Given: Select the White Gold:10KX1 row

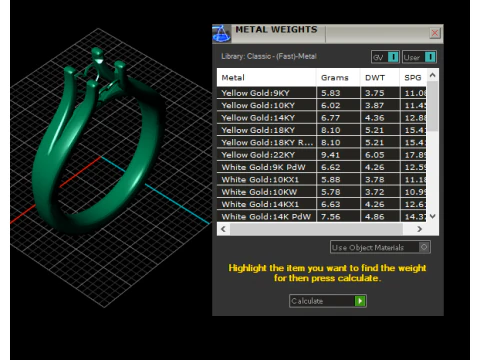Looking at the screenshot, I should [322, 179].
